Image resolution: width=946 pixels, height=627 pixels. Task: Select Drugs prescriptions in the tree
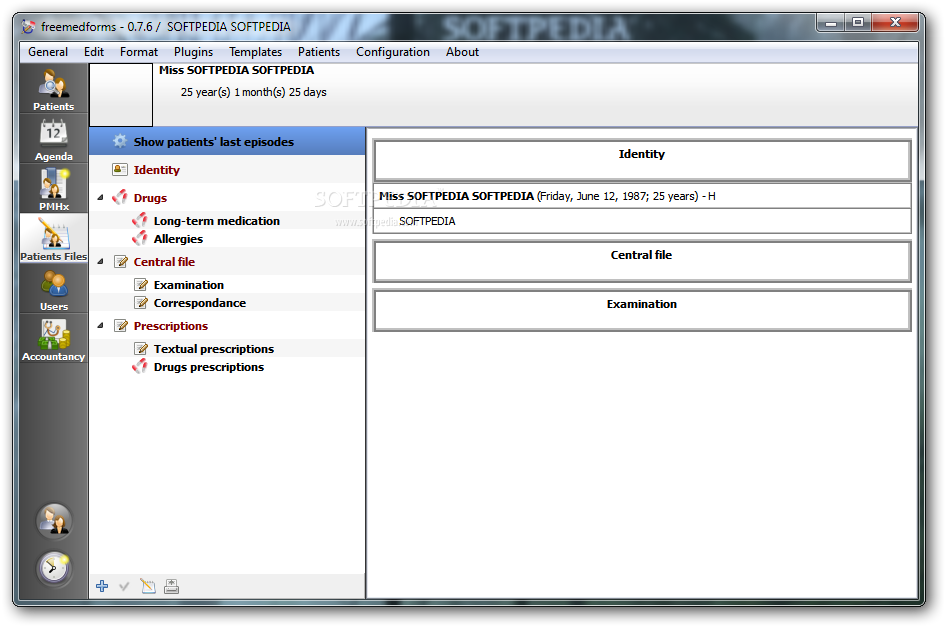[x=209, y=367]
